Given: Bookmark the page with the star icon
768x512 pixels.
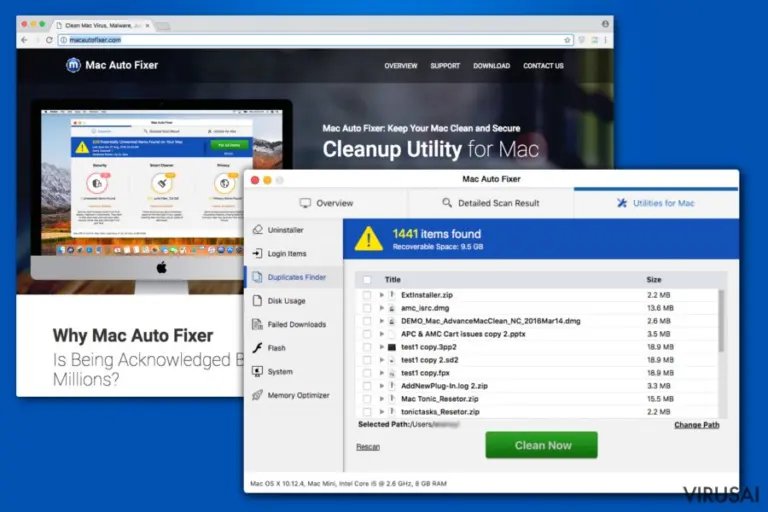Looking at the screenshot, I should click(x=567, y=40).
